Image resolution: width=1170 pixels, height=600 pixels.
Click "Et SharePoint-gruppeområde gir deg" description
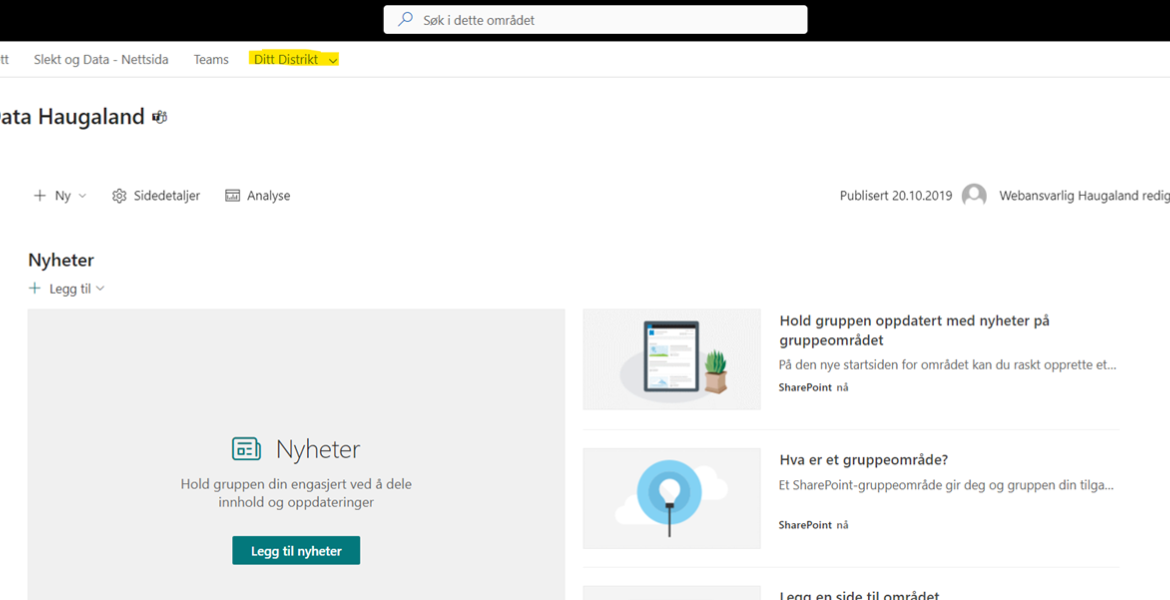[946, 485]
